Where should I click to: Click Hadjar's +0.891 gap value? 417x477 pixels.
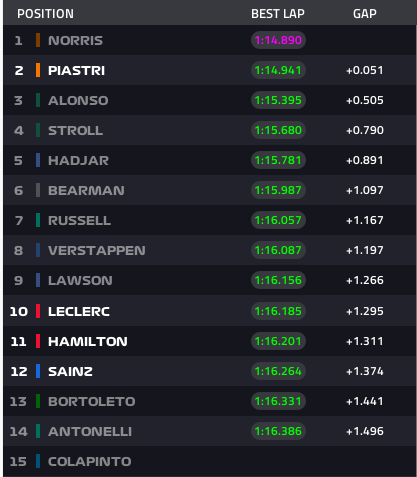[x=365, y=160]
